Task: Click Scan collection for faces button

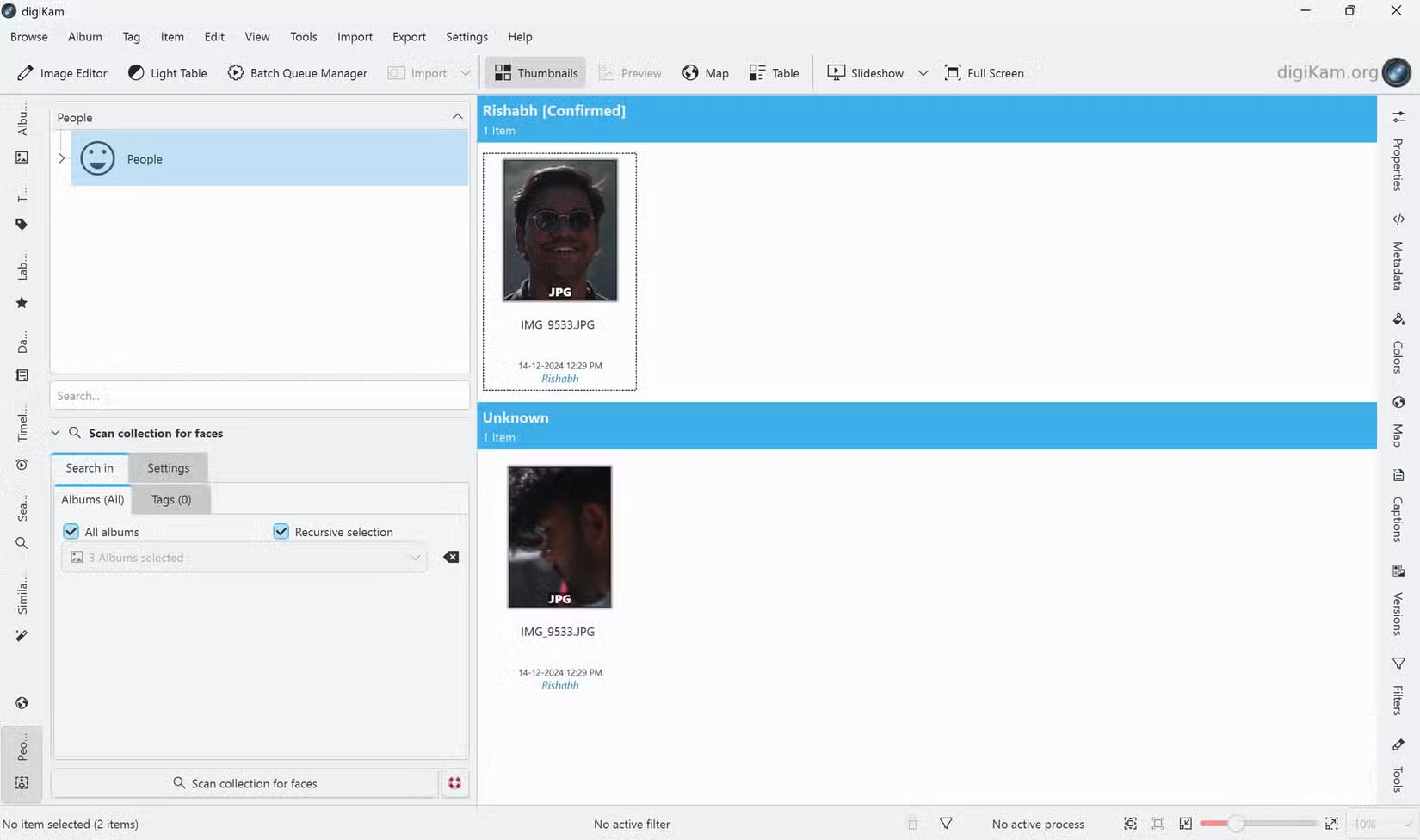Action: pyautogui.click(x=245, y=783)
